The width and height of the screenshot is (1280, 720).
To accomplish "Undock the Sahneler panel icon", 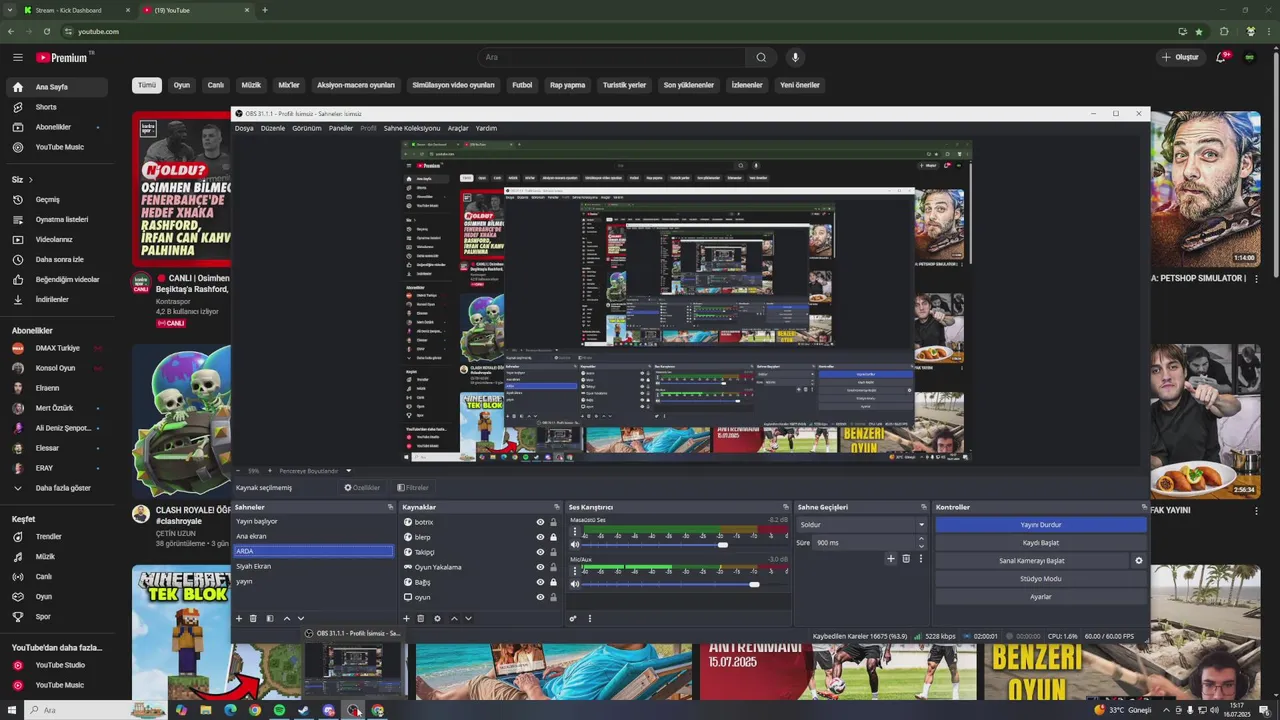I will coord(390,507).
